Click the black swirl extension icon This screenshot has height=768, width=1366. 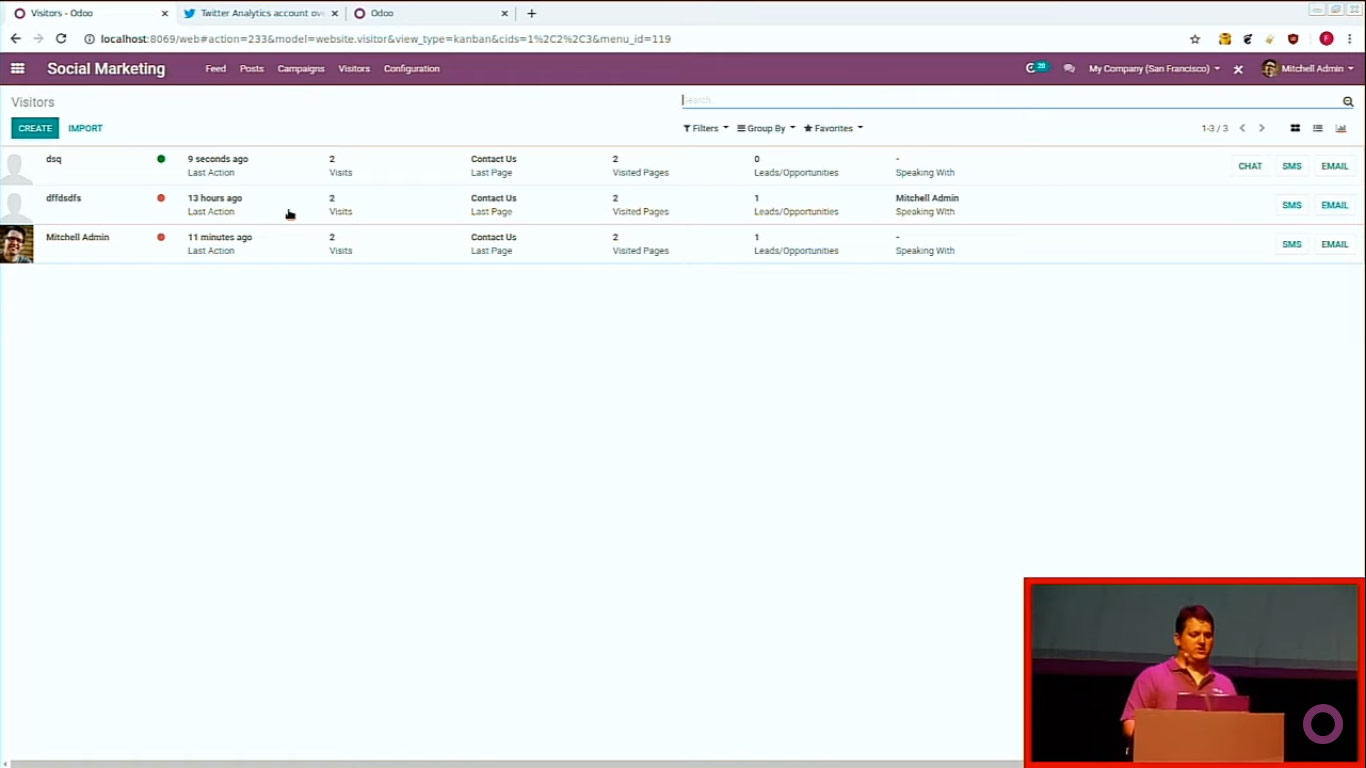click(1247, 39)
